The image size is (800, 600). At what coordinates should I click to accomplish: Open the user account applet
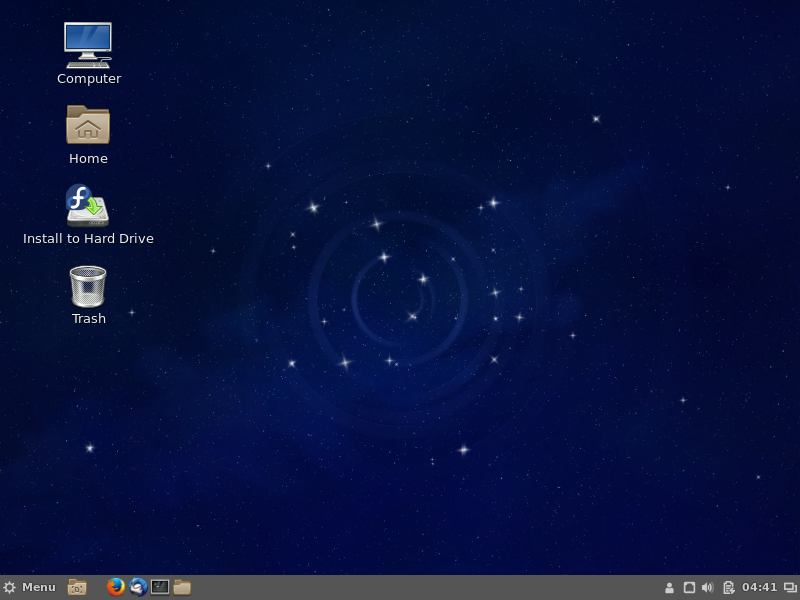coord(669,587)
